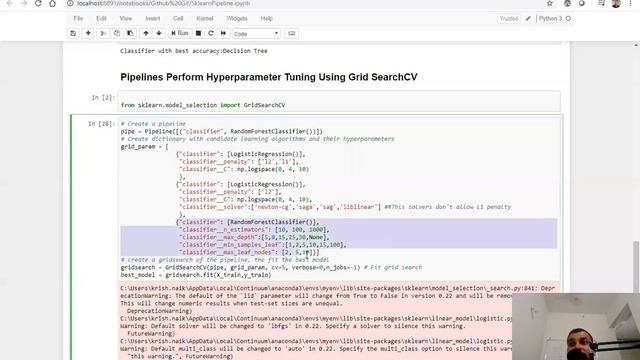Image resolution: width=640 pixels, height=360 pixels.
Task: Bookmark this page with star icon
Action: click(550, 3)
